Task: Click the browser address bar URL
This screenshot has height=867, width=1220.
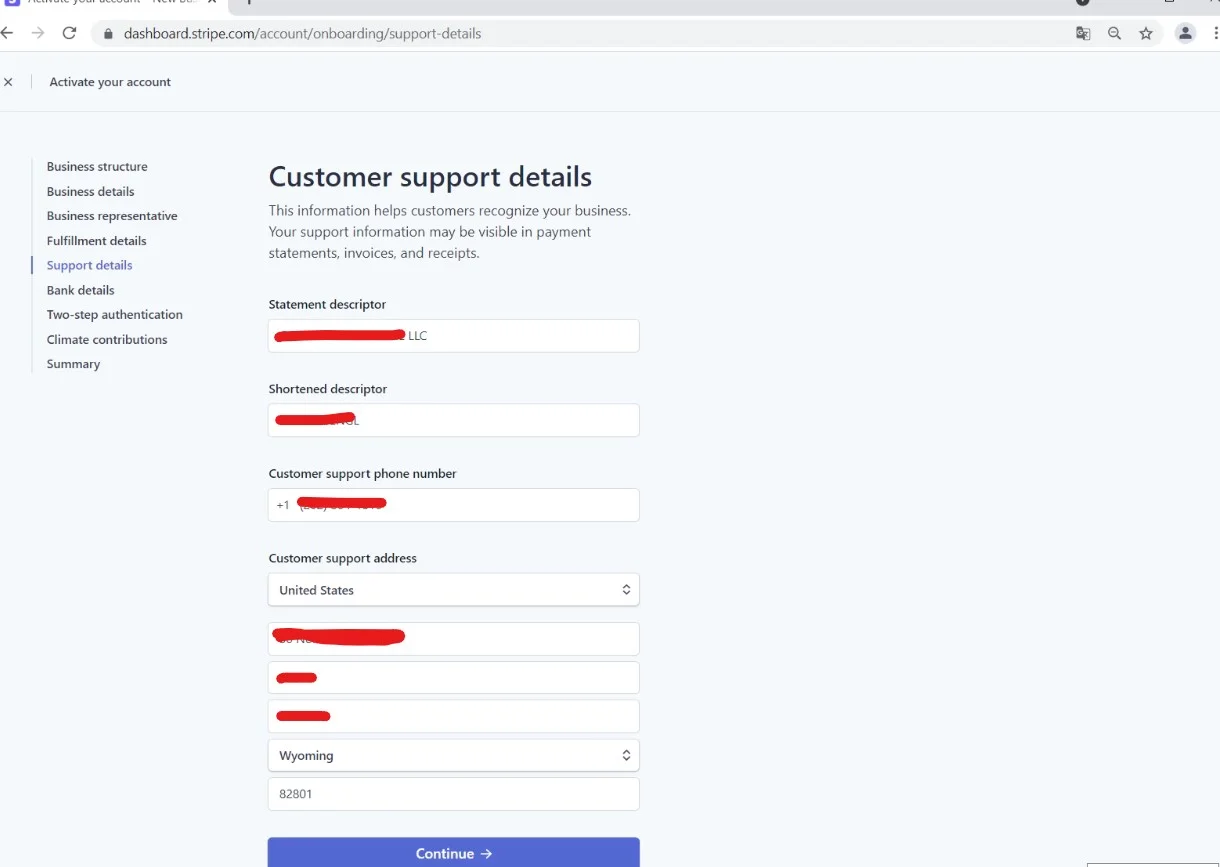Action: 302,34
